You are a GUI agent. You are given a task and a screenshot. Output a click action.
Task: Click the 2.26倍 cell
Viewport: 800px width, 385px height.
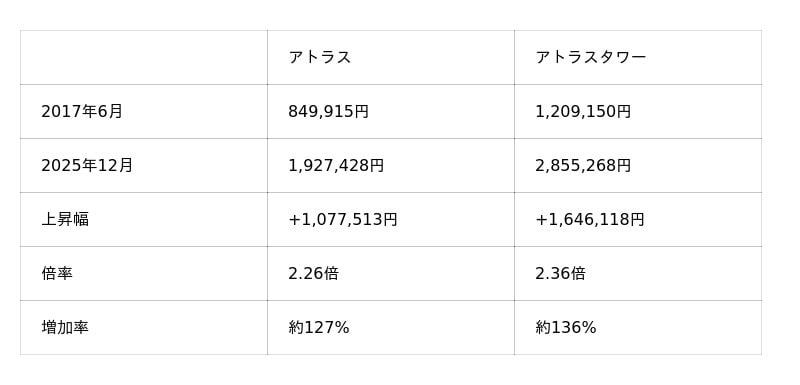coord(313,273)
